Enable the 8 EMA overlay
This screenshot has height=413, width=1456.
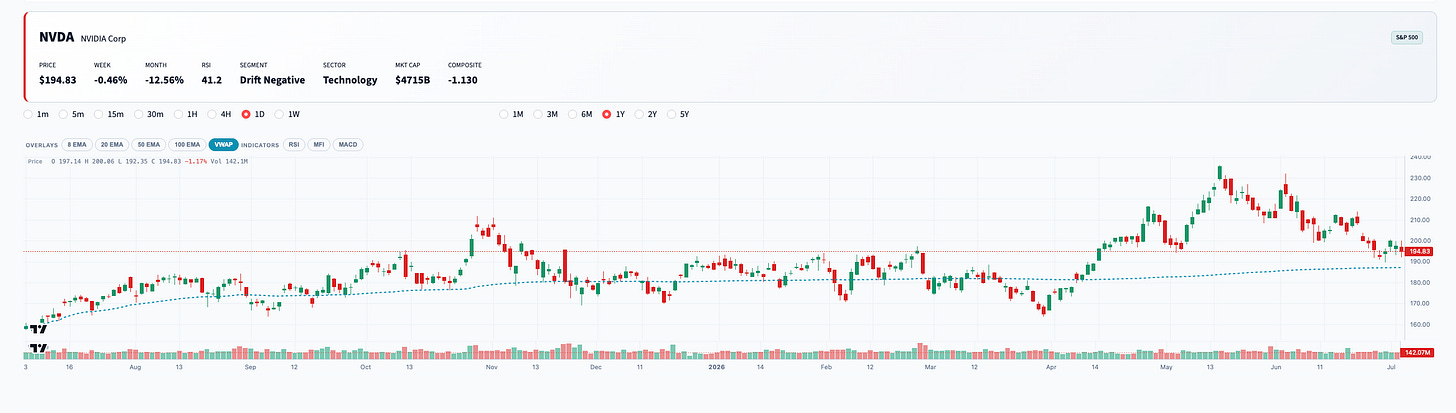76,144
